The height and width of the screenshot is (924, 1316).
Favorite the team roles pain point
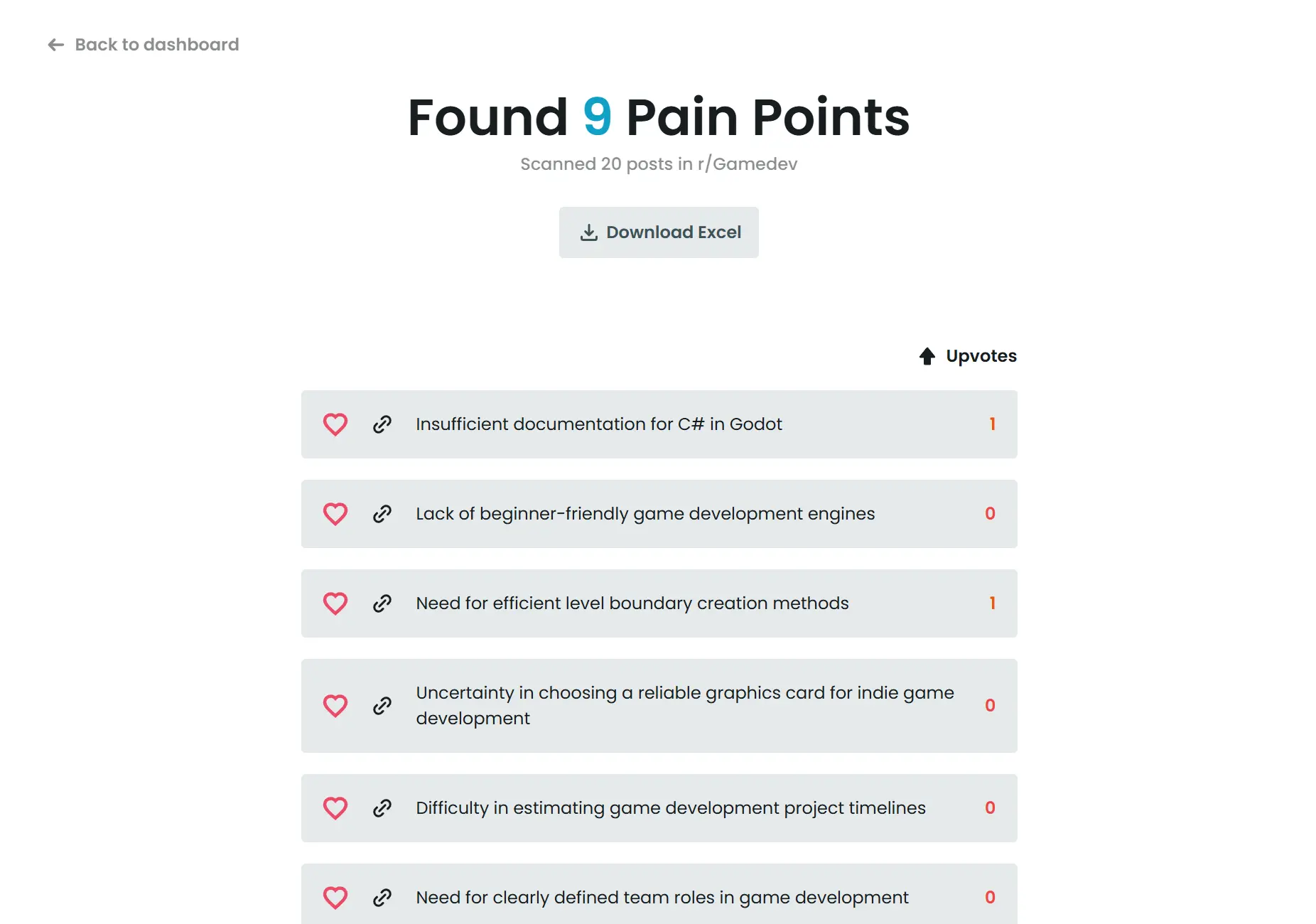[335, 898]
